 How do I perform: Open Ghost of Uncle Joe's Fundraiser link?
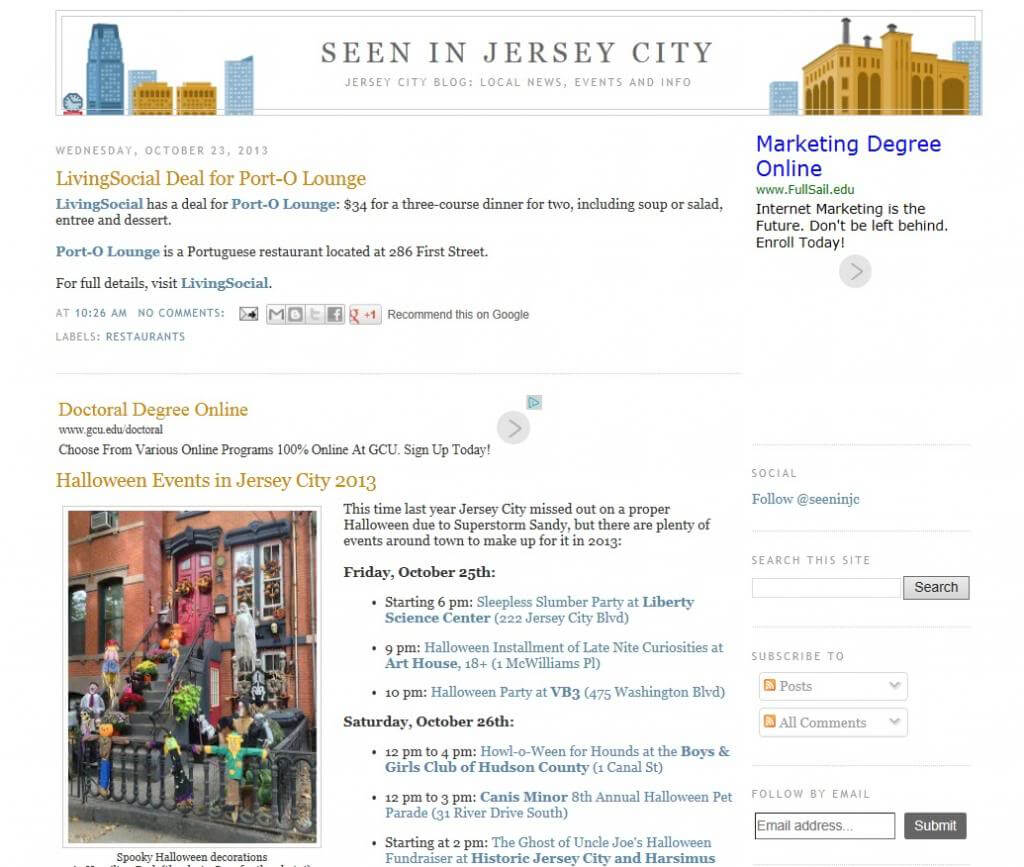pos(550,851)
